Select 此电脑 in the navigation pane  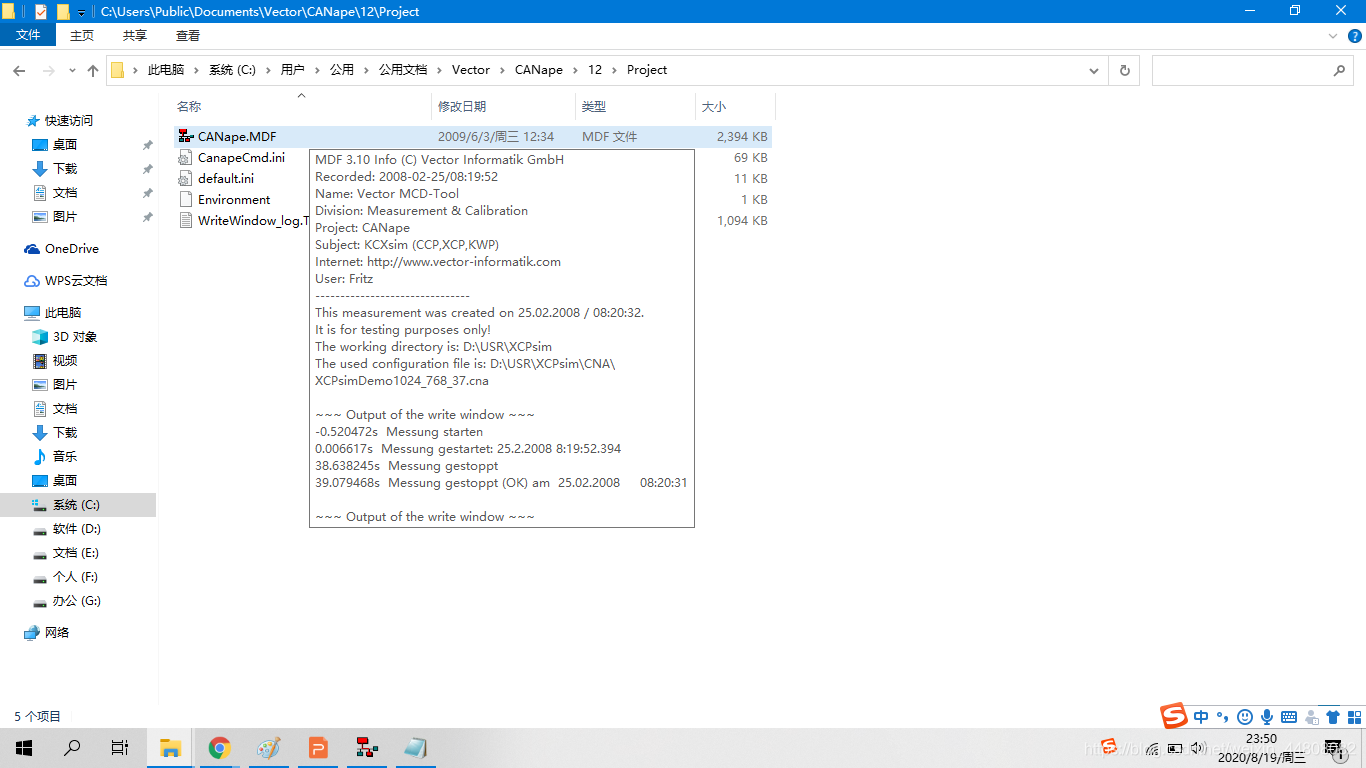[x=63, y=313]
